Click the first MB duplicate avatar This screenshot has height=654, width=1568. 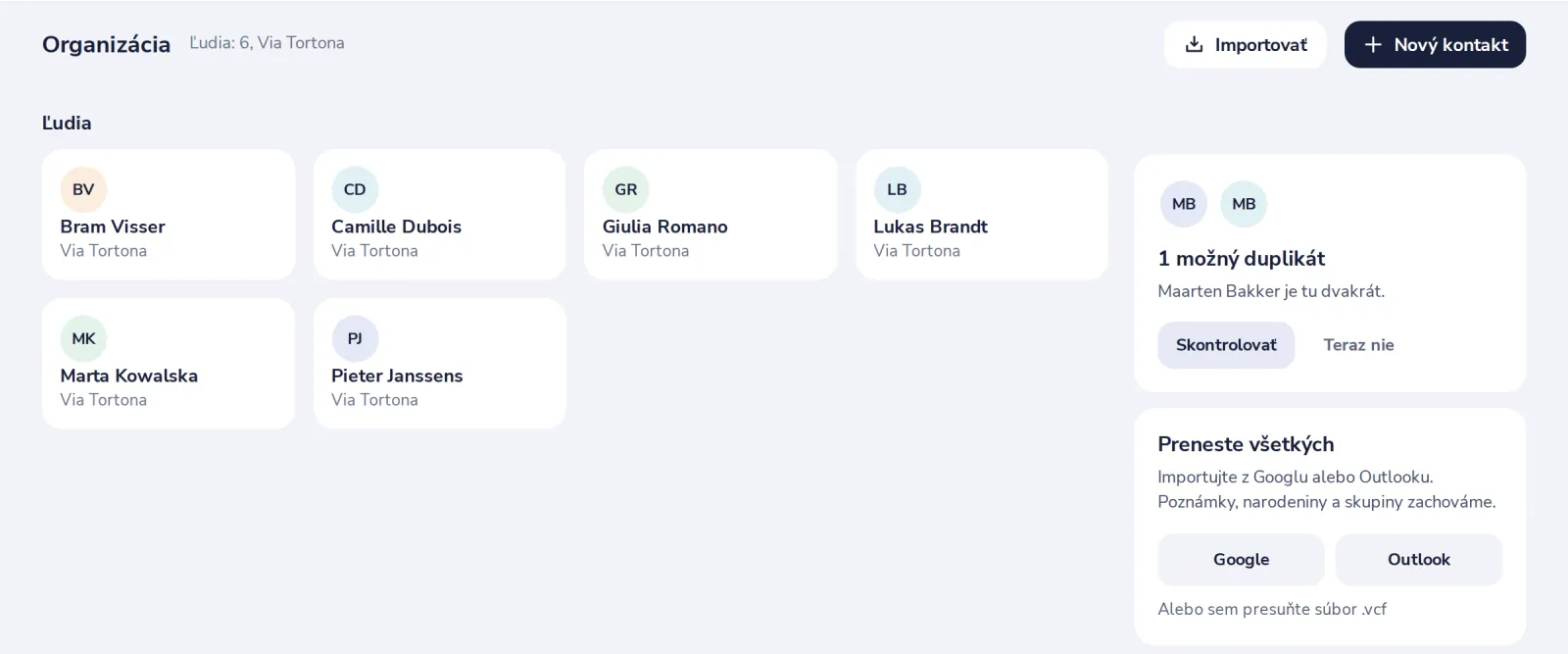tap(1184, 204)
